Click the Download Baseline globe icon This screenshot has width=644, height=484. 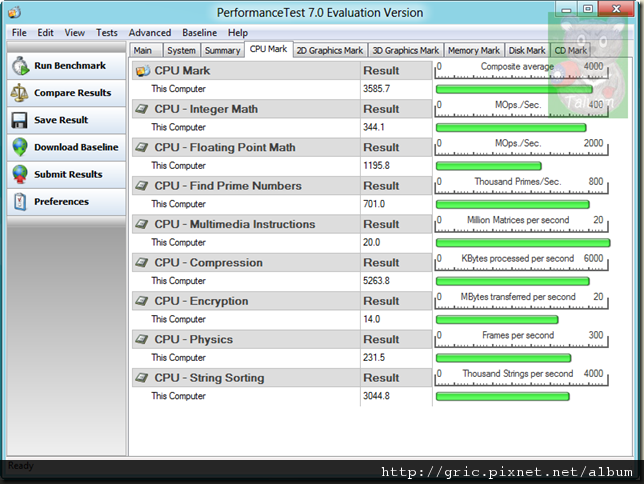[x=20, y=147]
